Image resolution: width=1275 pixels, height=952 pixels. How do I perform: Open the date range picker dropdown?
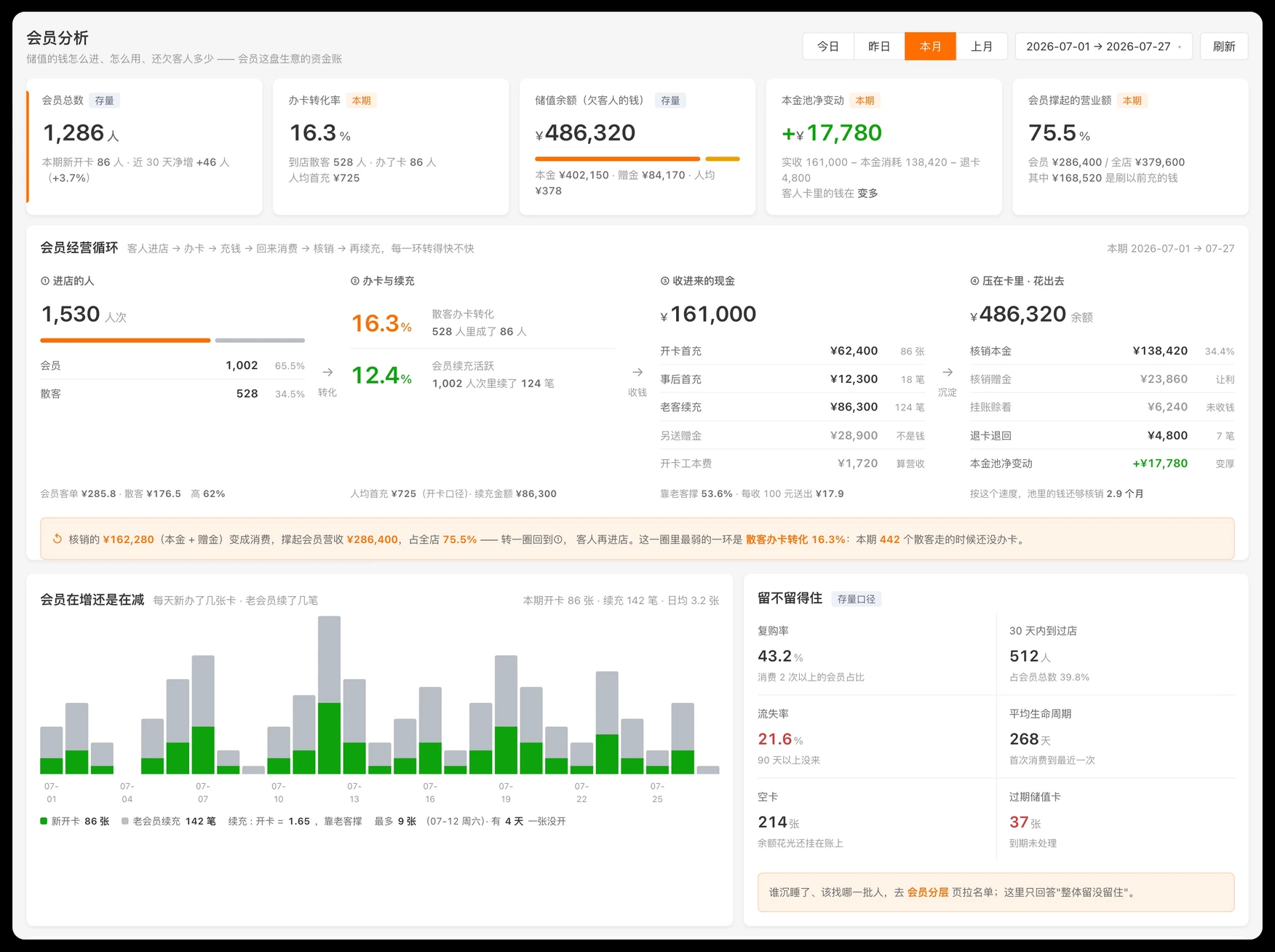[x=1103, y=47]
